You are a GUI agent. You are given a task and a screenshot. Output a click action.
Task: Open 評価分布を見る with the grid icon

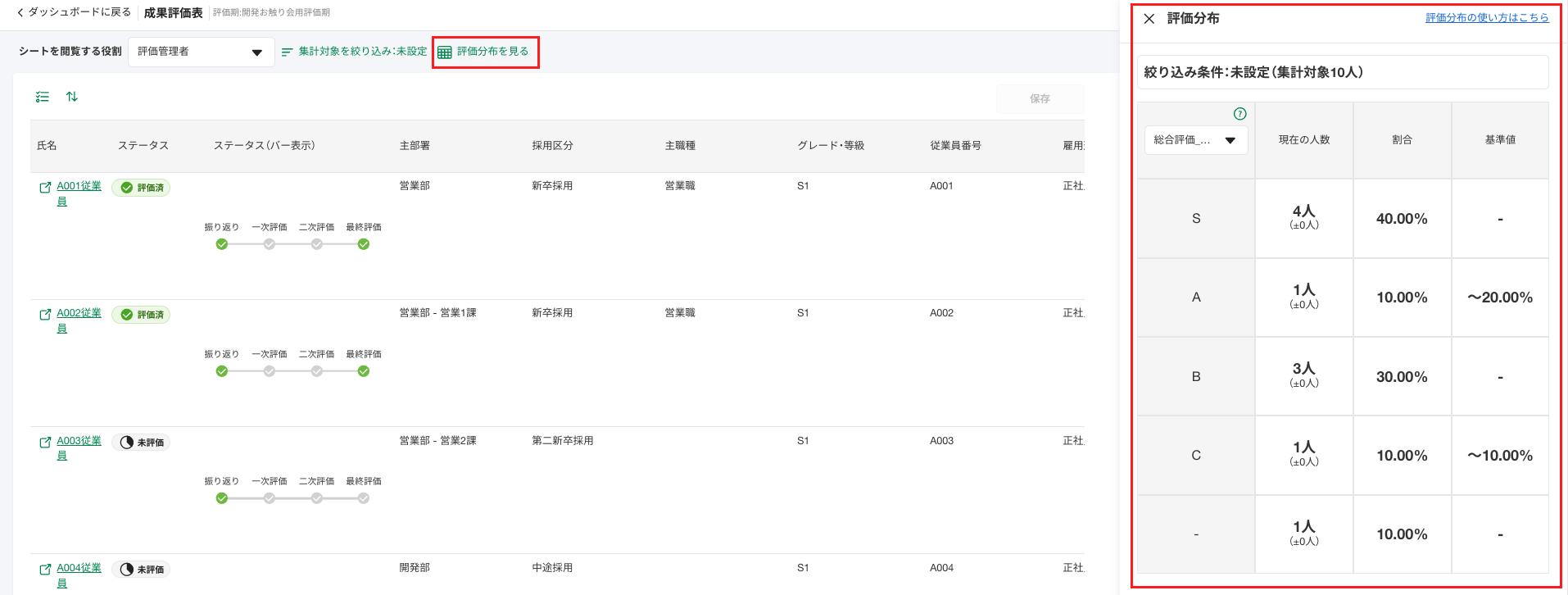(485, 52)
